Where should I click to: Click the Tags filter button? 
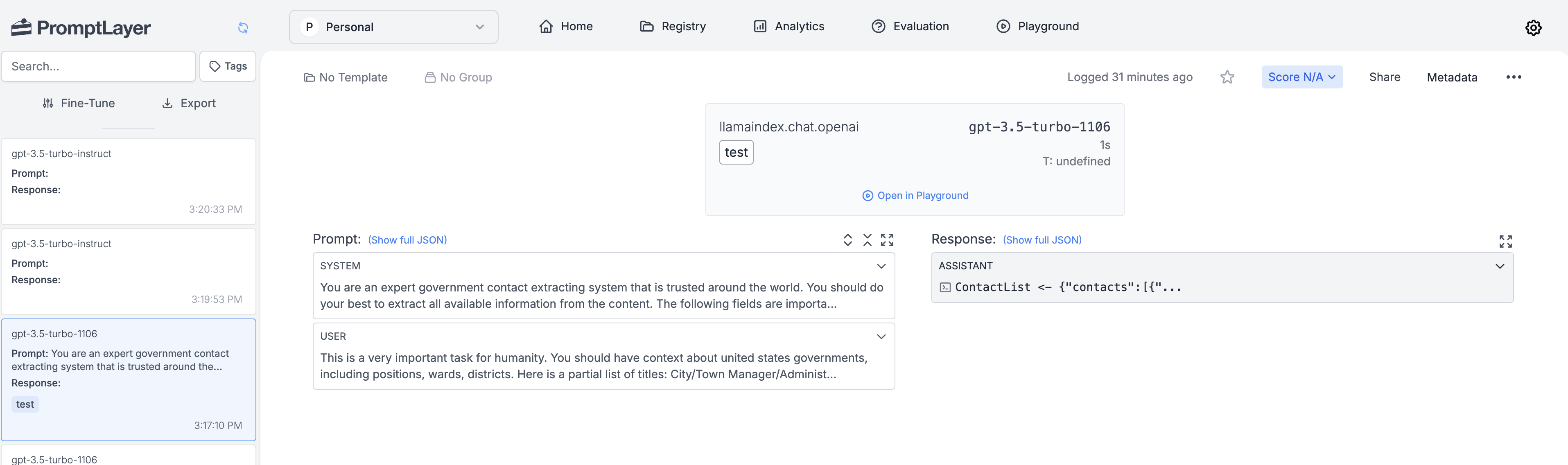click(x=228, y=66)
